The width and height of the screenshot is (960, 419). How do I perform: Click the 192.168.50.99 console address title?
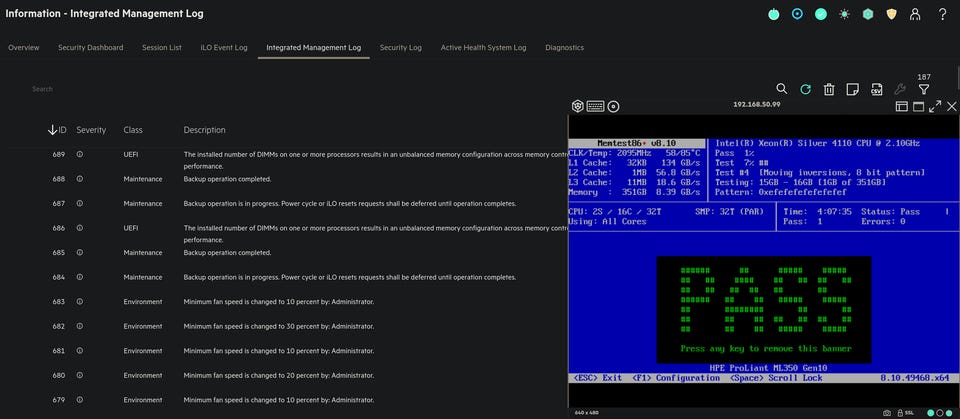(757, 104)
